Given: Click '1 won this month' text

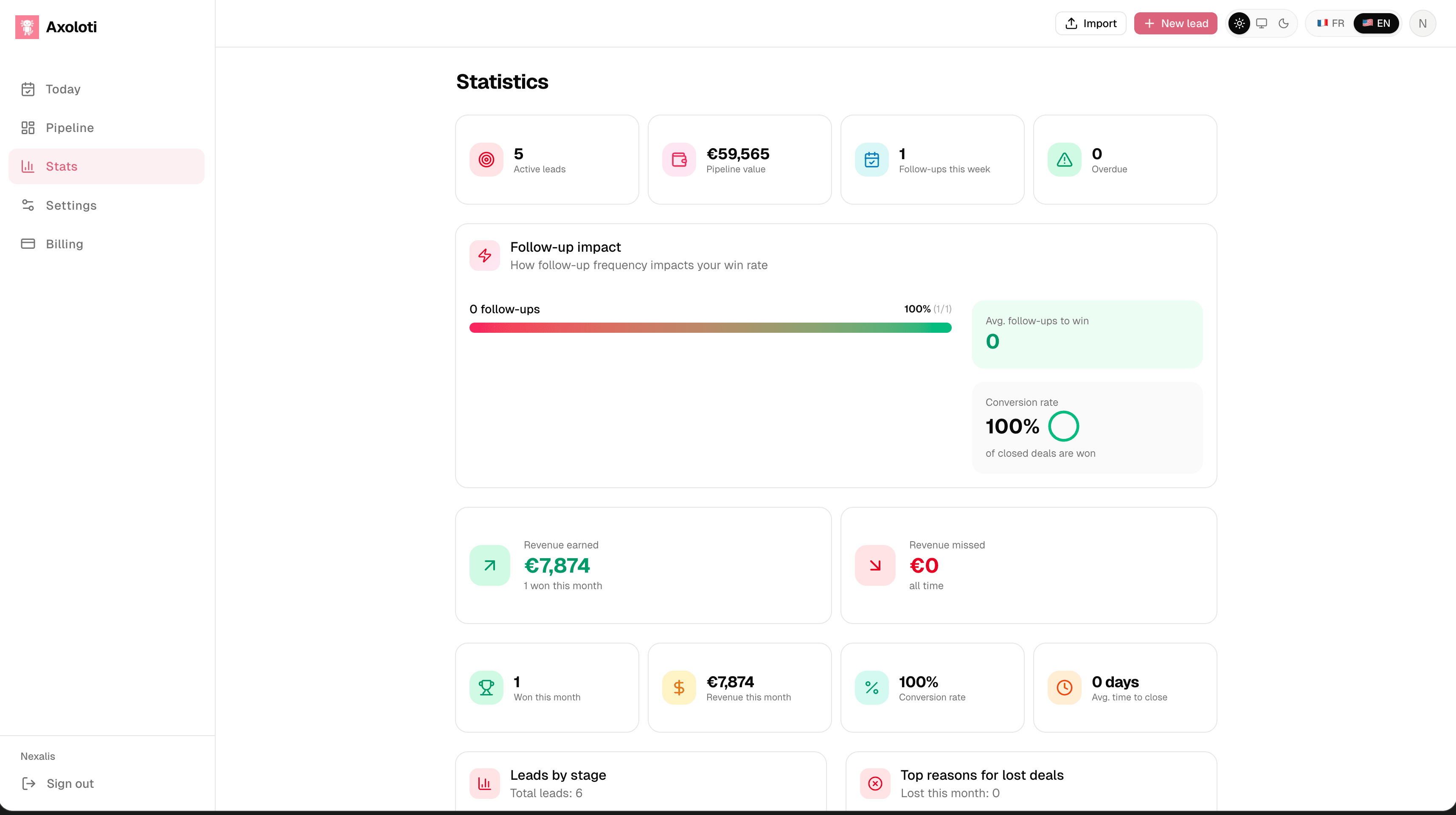Looking at the screenshot, I should [x=563, y=585].
